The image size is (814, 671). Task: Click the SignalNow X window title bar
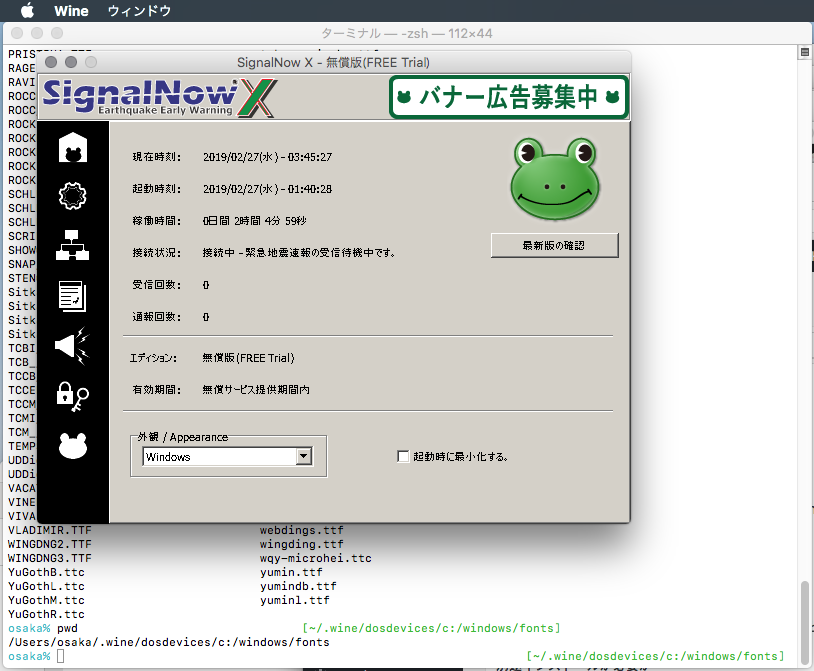point(333,62)
